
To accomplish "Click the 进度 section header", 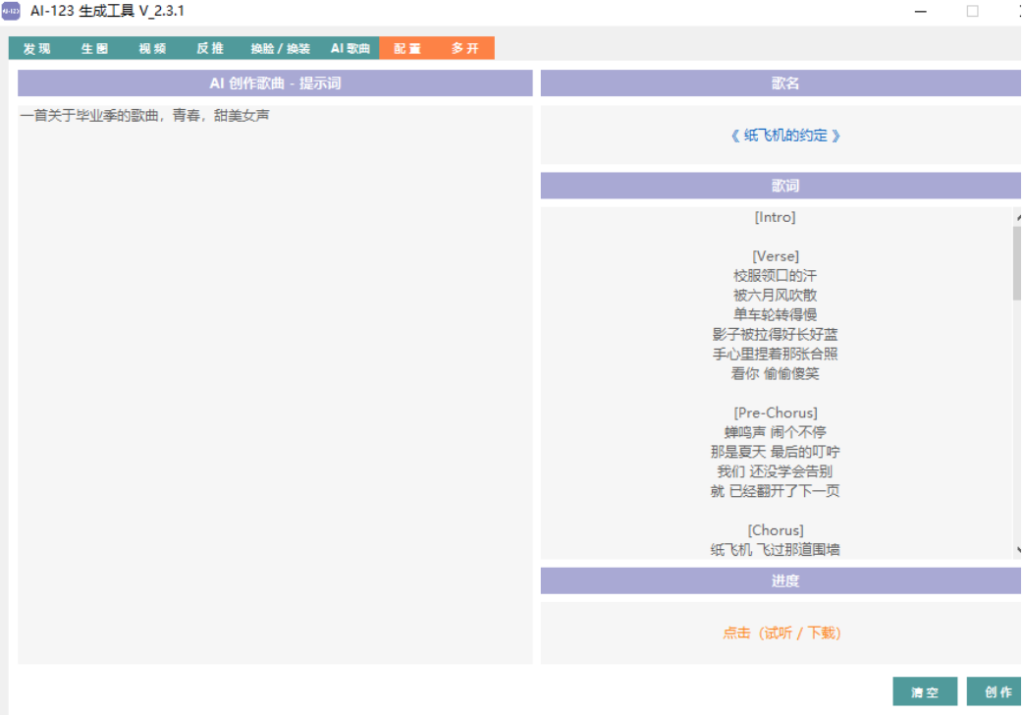I will click(780, 581).
